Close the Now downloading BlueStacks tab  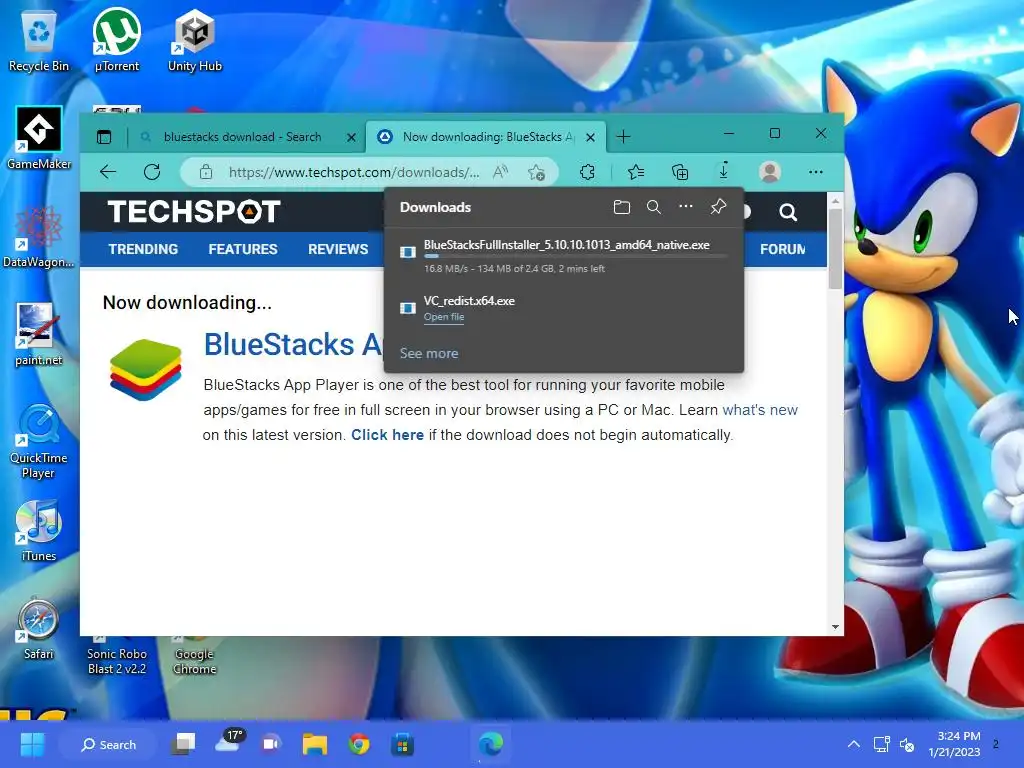point(590,137)
